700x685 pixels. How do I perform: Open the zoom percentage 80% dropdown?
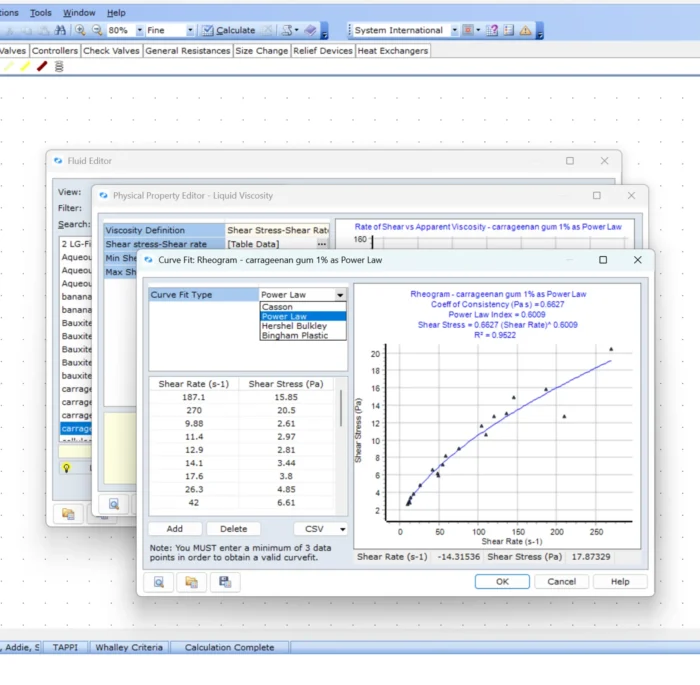(140, 30)
